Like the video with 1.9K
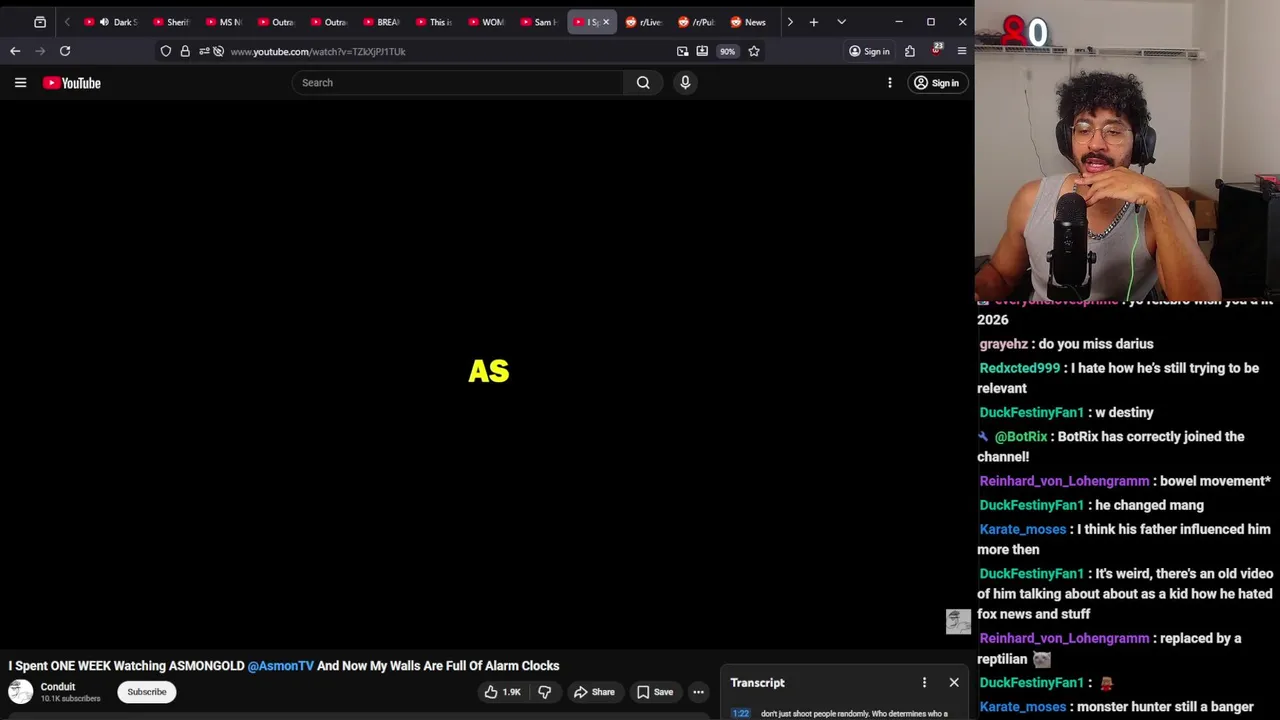 (x=503, y=692)
